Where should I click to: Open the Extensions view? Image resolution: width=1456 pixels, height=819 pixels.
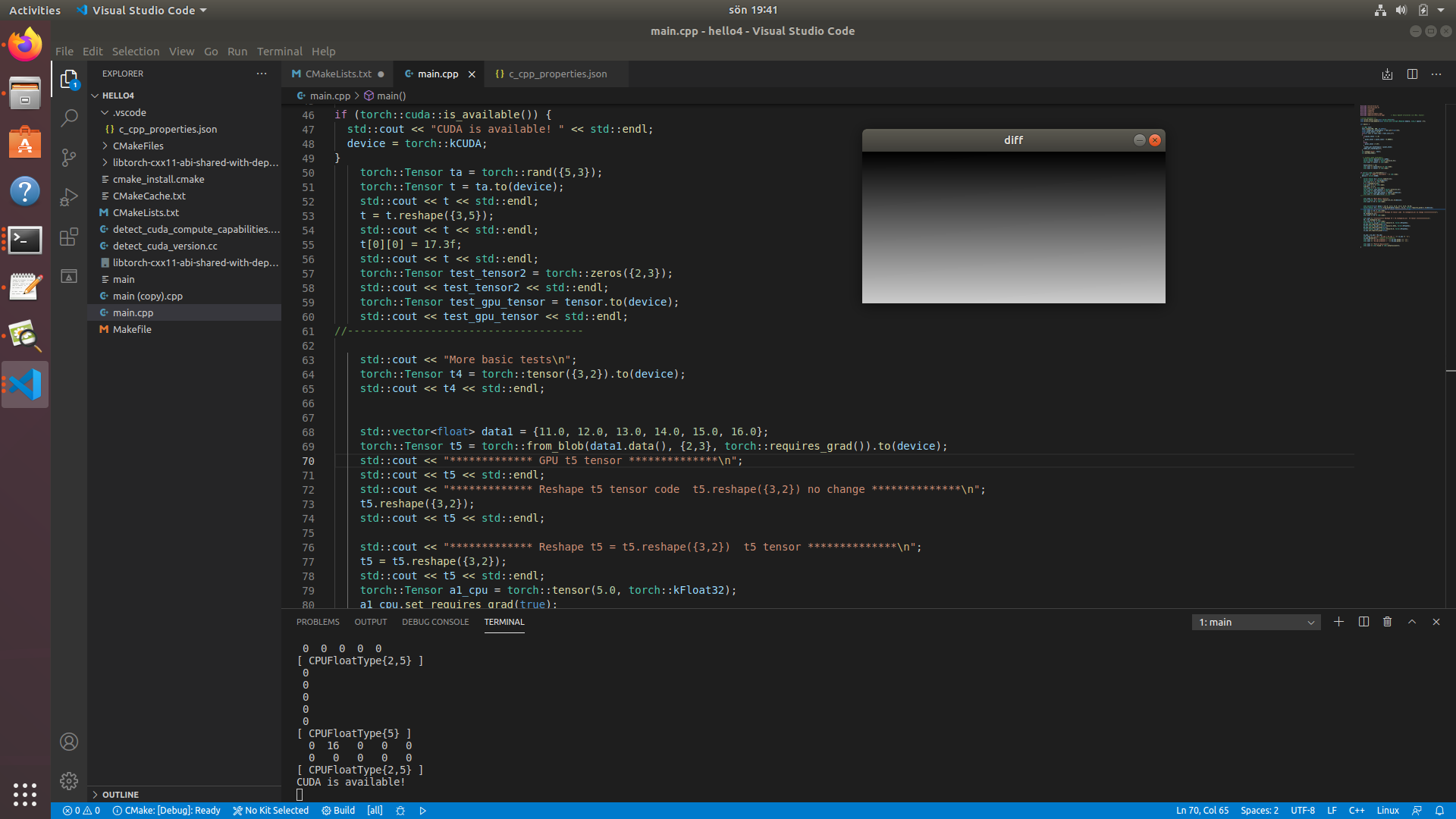(x=69, y=237)
